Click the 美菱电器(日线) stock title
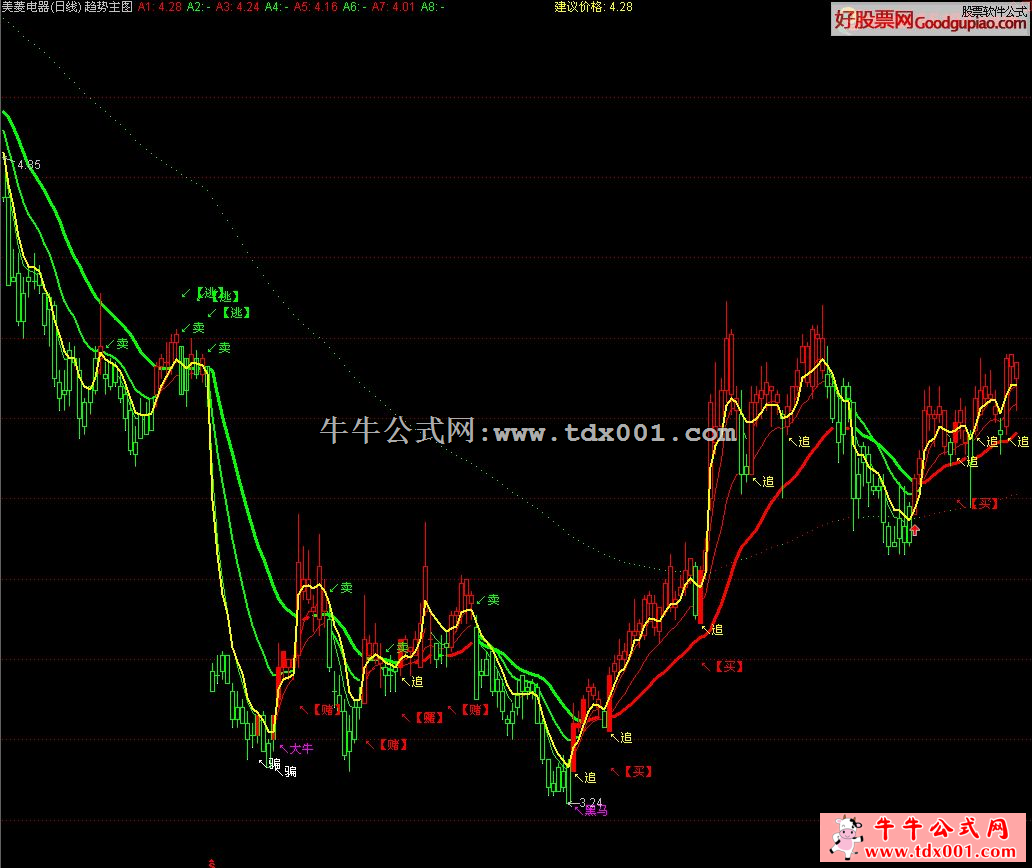 coord(40,7)
